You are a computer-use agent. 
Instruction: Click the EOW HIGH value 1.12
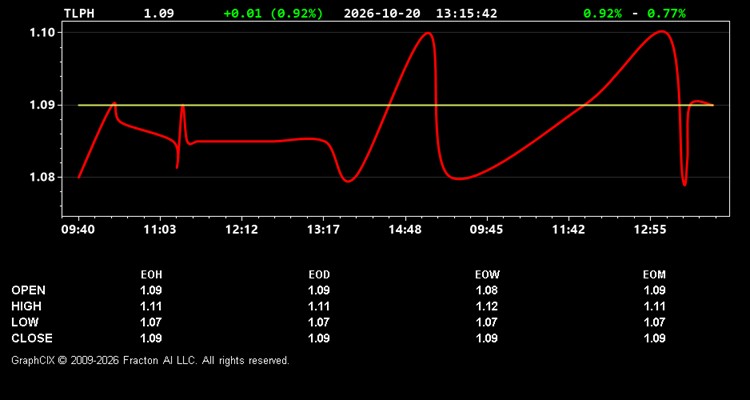[x=487, y=306]
